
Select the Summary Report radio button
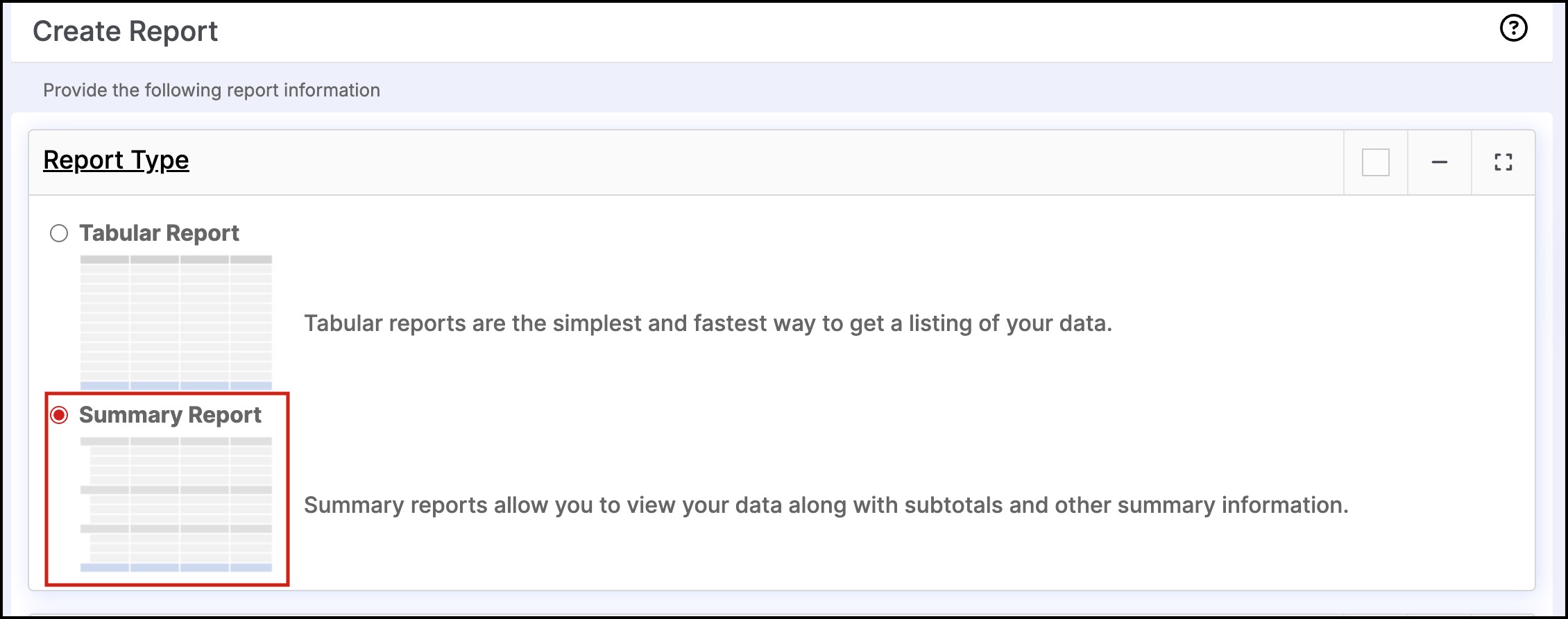click(x=59, y=415)
